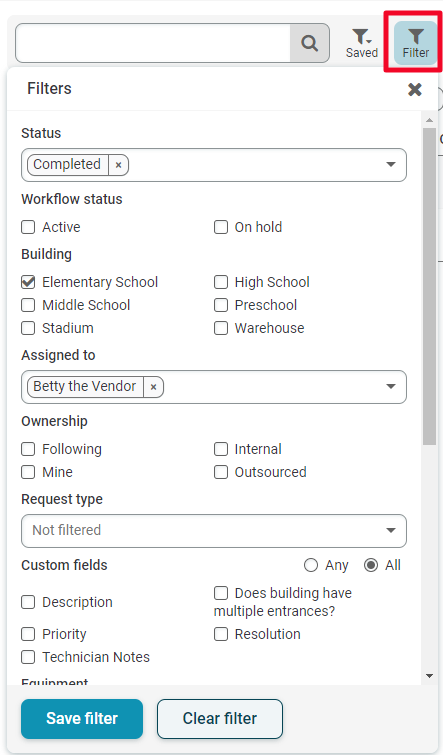Toggle the Filter funnel button
This screenshot has height=755, width=443.
[415, 43]
